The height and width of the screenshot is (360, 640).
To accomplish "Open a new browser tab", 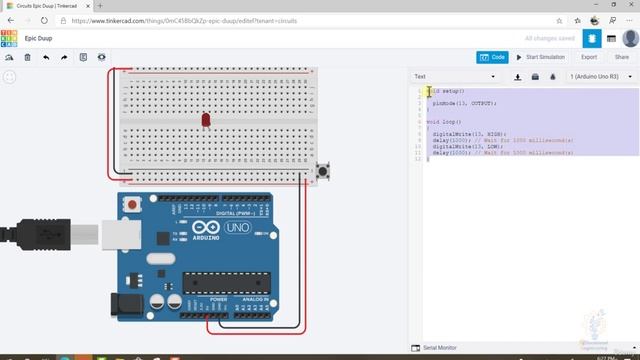I will 100,6.
